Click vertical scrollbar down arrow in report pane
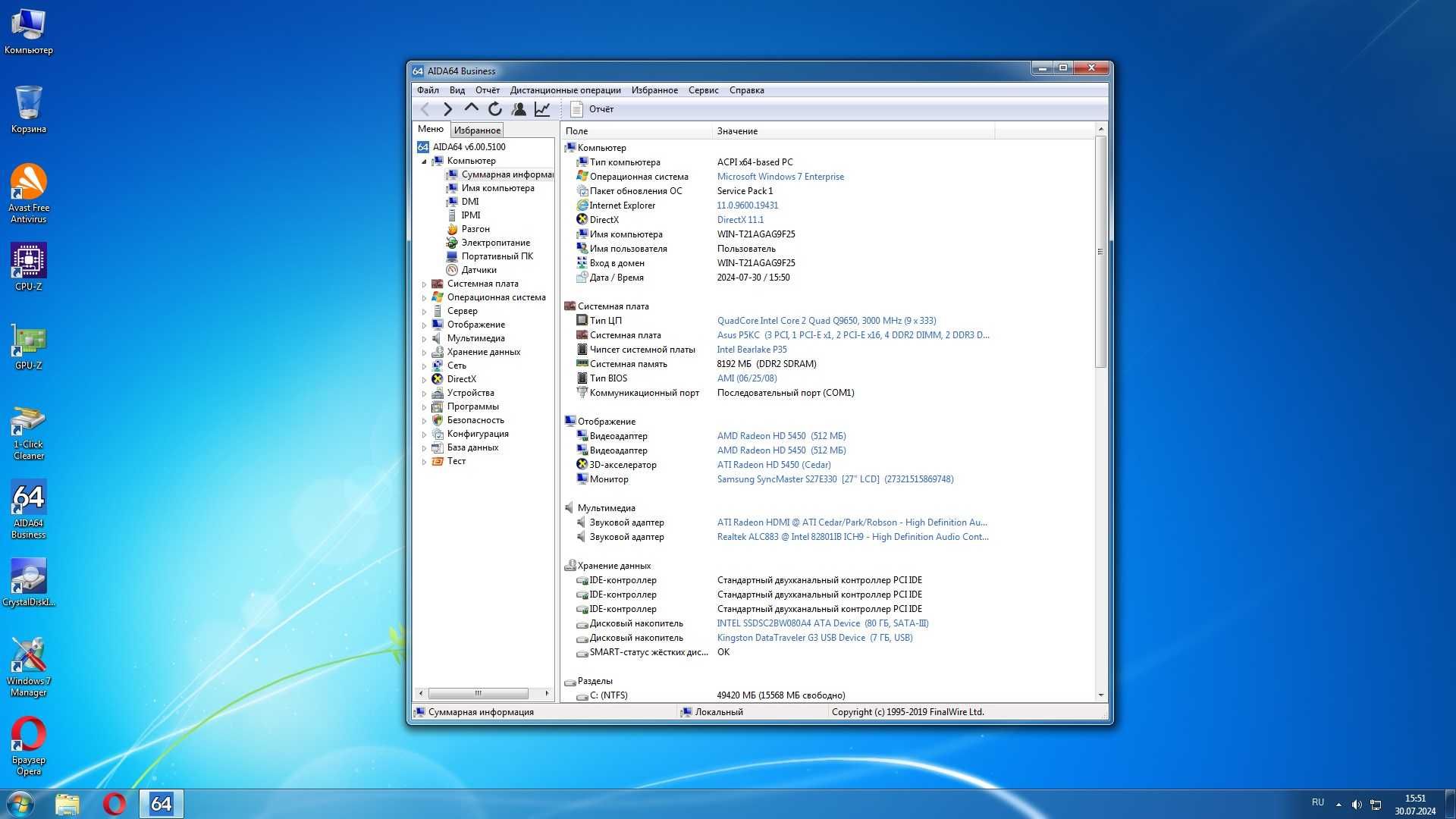 (1100, 695)
